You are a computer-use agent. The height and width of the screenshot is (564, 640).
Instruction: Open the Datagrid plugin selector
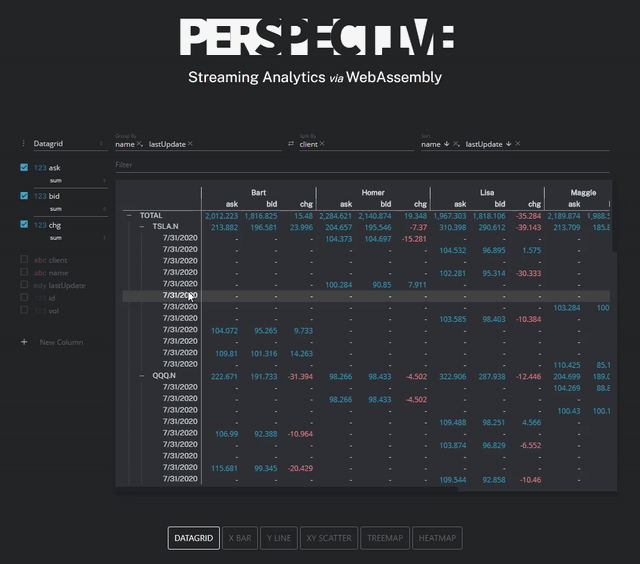pyautogui.click(x=70, y=144)
